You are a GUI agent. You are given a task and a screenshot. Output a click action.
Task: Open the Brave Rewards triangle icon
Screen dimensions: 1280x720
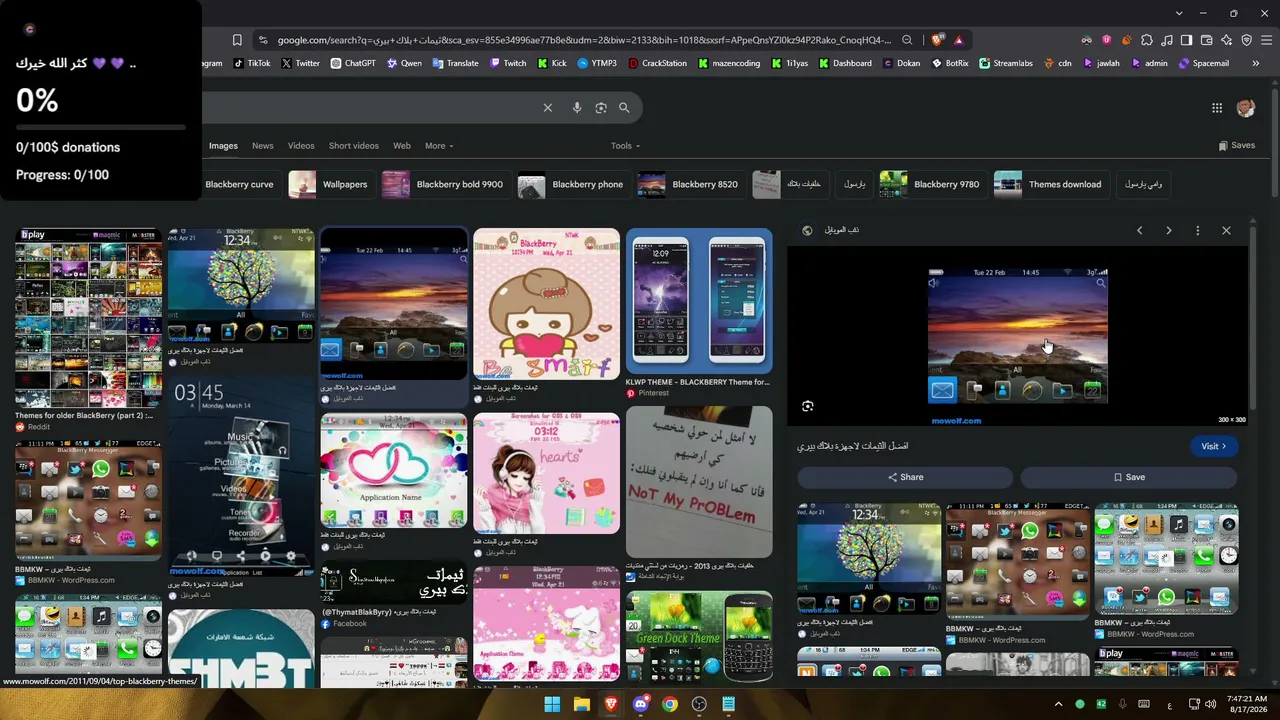[958, 40]
